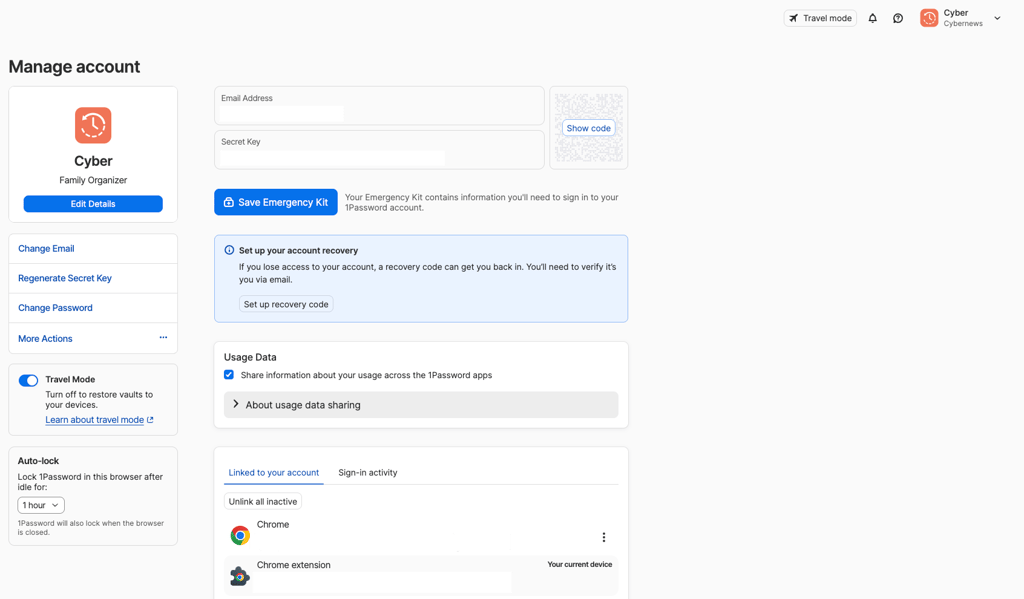Open the notifications bell
Screen dimensions: 1024x599
tap(872, 18)
